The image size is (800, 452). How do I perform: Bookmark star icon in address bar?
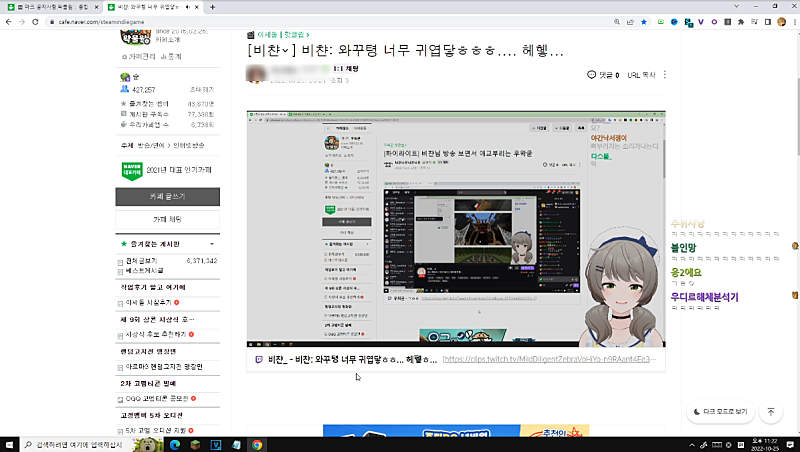[644, 22]
